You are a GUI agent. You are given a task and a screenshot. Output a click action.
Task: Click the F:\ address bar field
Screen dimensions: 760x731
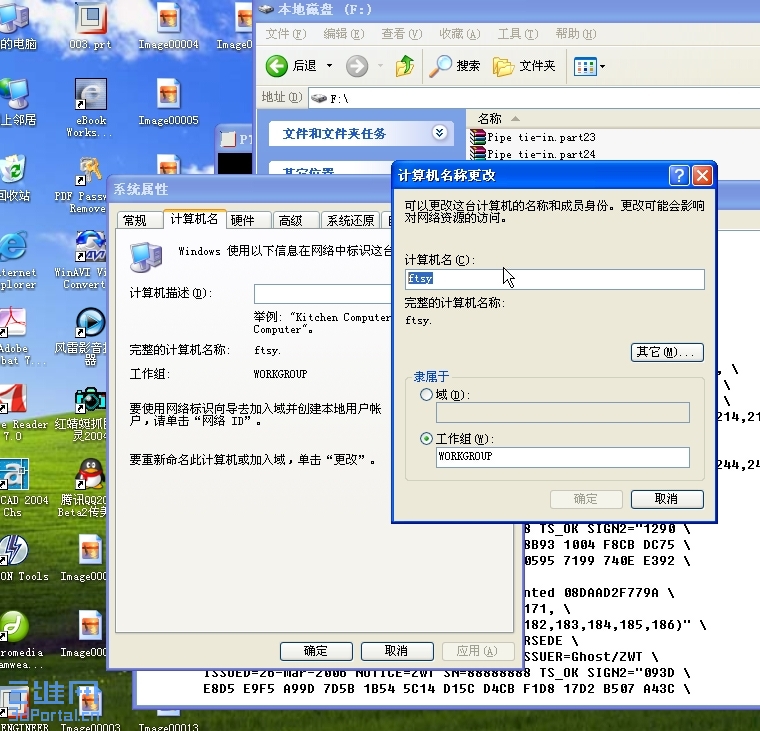coord(533,98)
